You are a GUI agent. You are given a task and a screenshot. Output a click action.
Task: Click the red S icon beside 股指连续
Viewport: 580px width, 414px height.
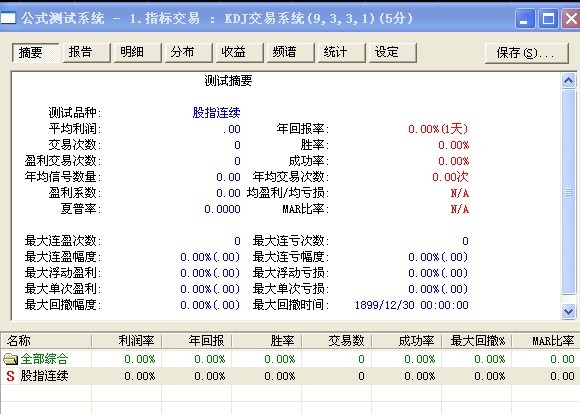point(10,376)
